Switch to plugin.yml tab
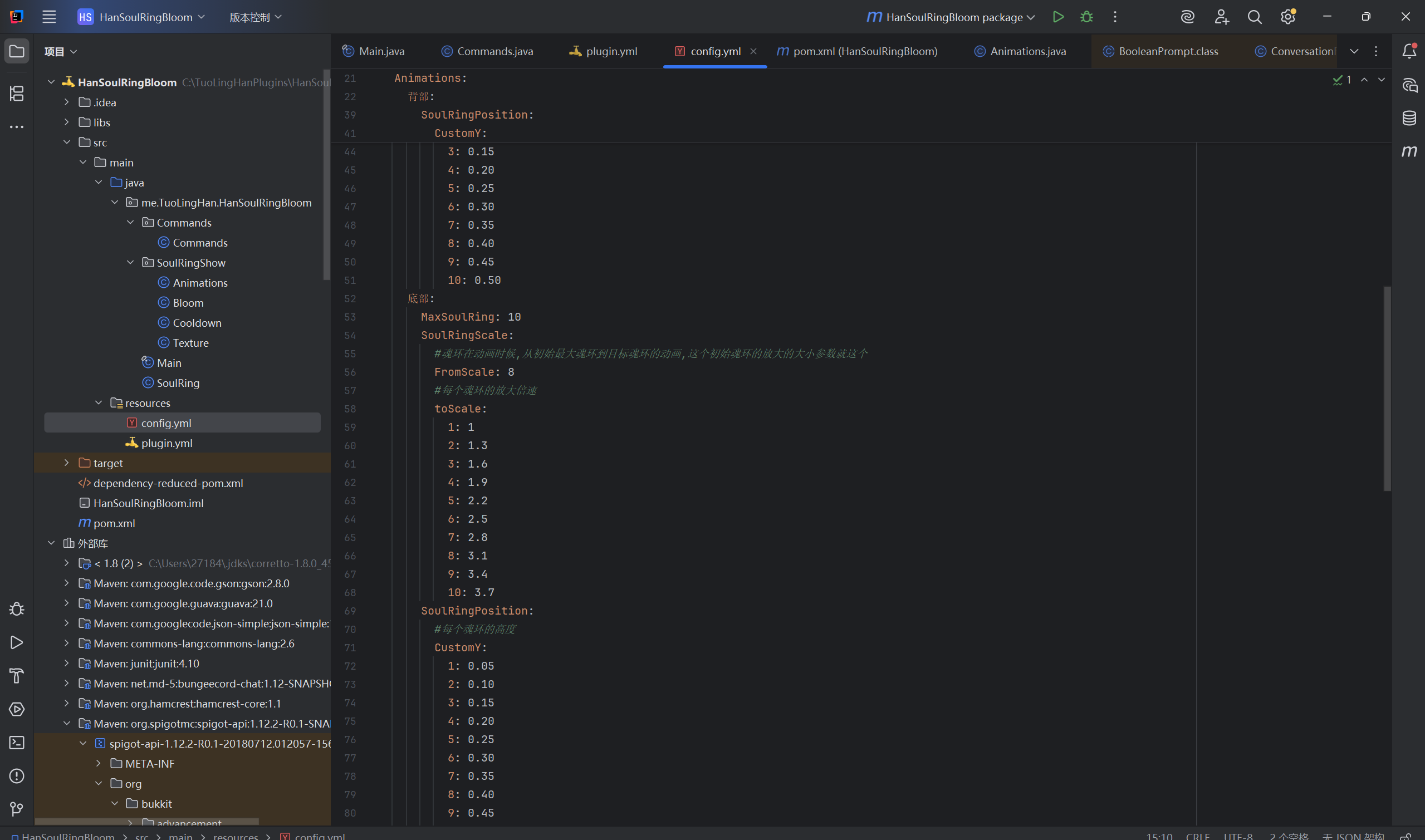1425x840 pixels. (604, 52)
